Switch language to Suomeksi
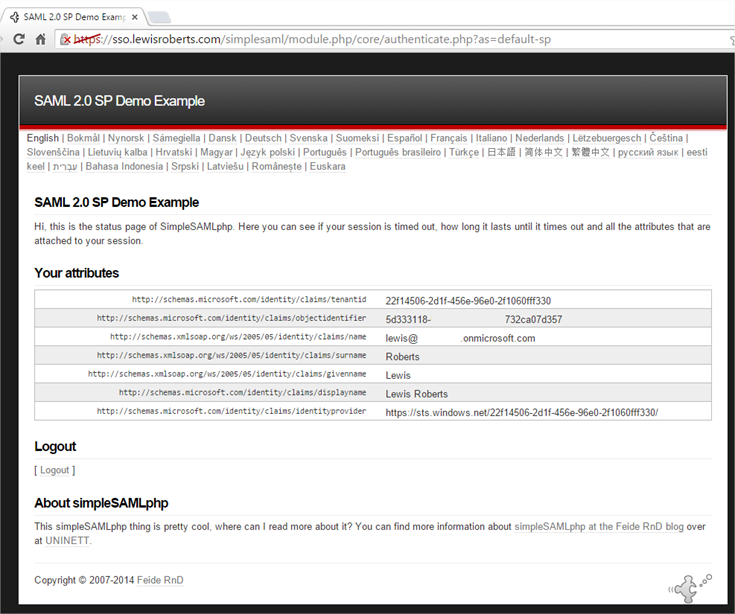Viewport: 735px width, 614px height. coord(357,138)
